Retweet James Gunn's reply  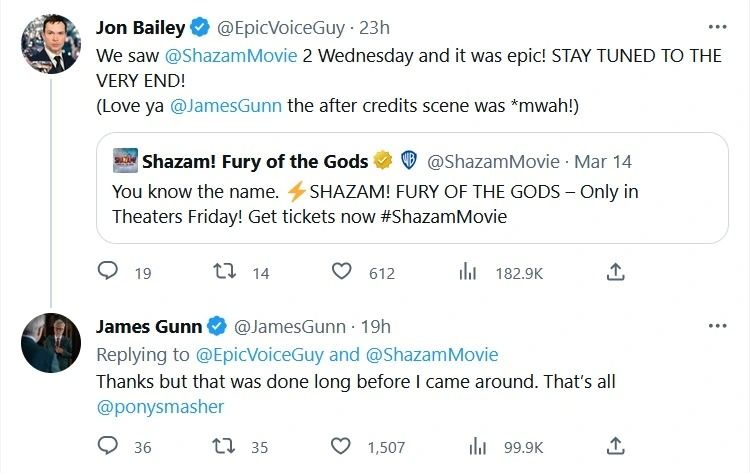point(227,446)
